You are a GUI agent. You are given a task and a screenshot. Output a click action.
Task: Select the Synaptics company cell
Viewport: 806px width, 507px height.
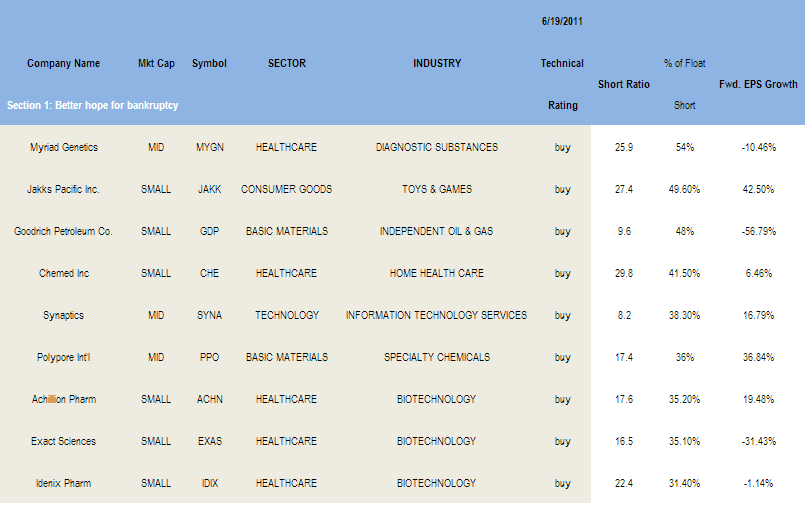tap(63, 315)
